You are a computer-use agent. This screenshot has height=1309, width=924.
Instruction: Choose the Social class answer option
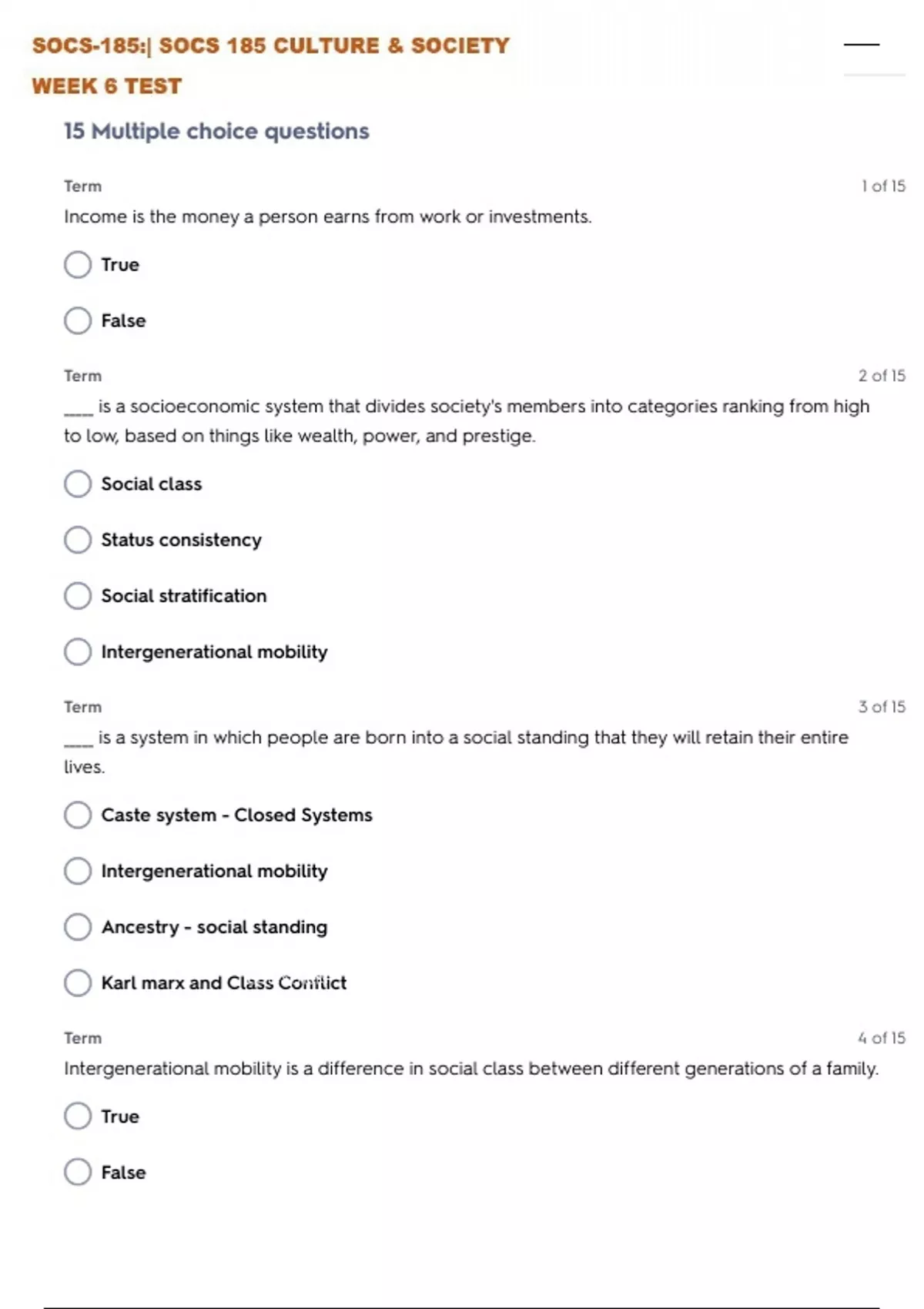click(x=78, y=484)
